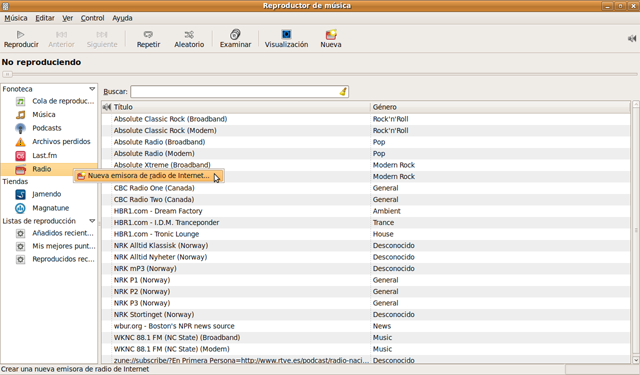Click the station list vertical scrollbar
The image size is (640, 375).
tap(636, 231)
